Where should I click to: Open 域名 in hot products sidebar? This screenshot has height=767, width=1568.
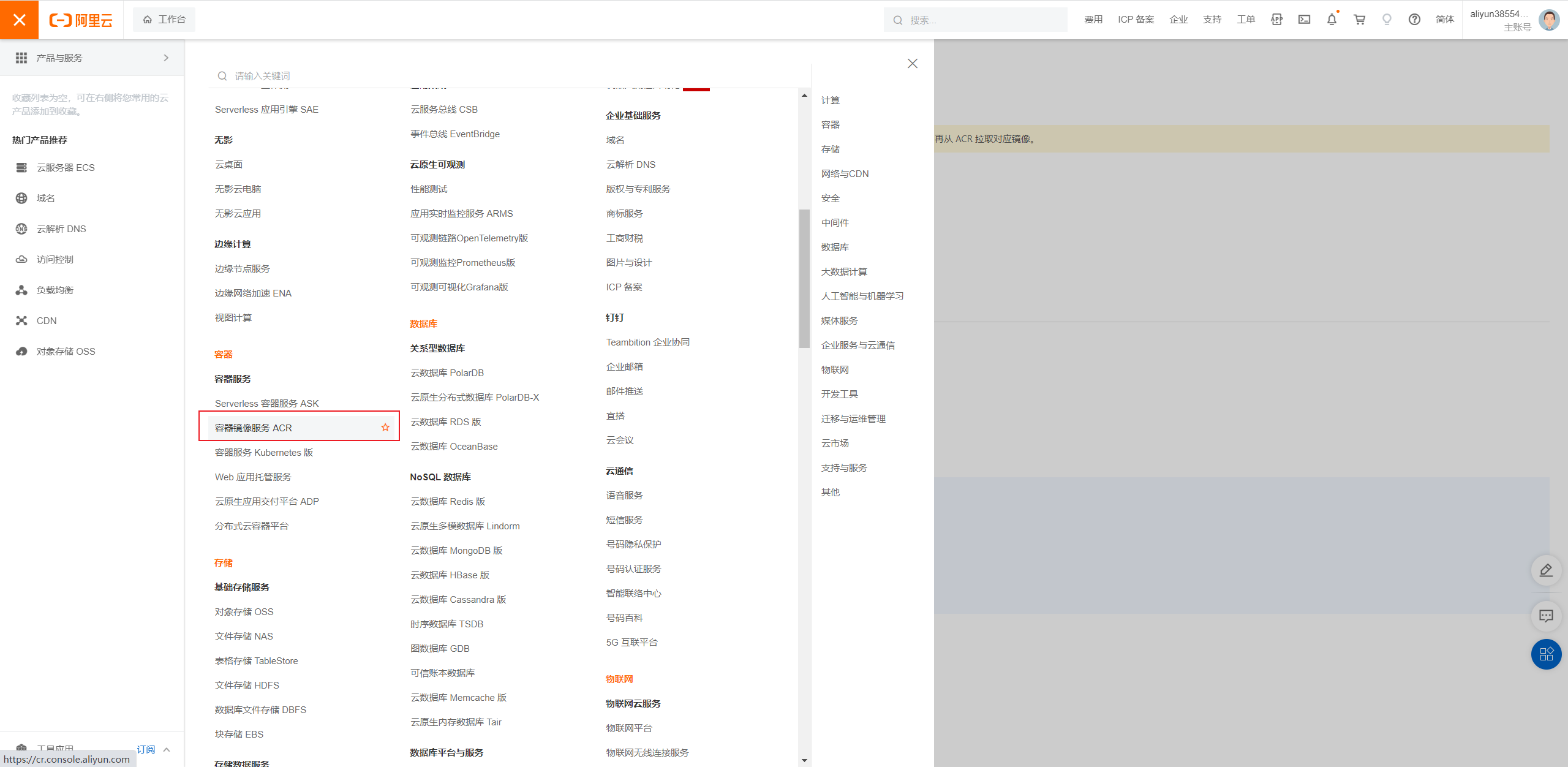[x=45, y=198]
